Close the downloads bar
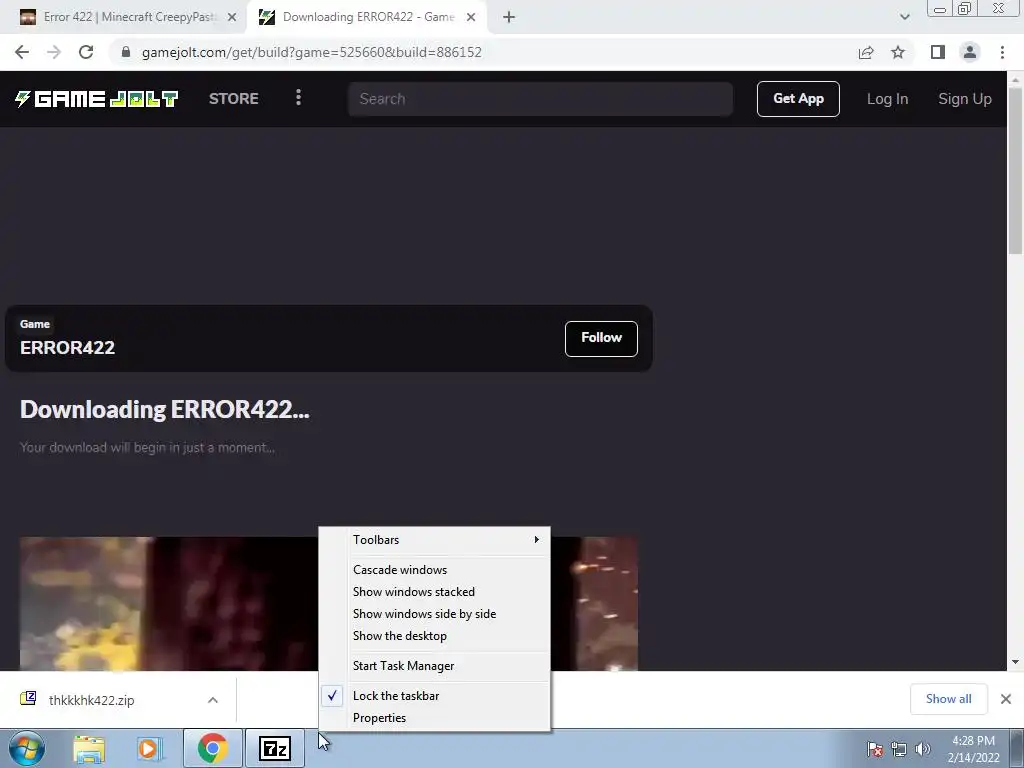 (1006, 699)
